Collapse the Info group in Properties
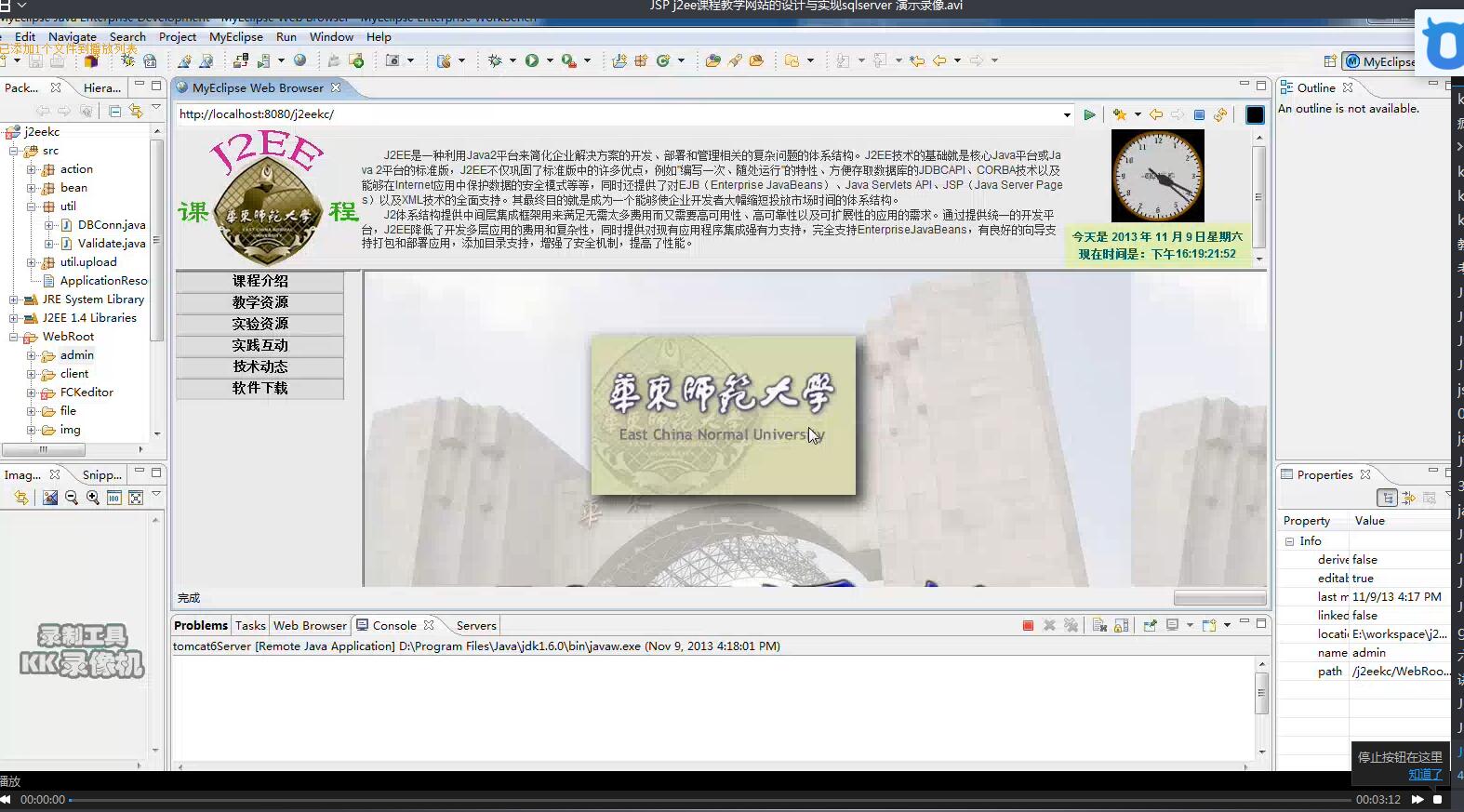1464x812 pixels. click(1289, 541)
